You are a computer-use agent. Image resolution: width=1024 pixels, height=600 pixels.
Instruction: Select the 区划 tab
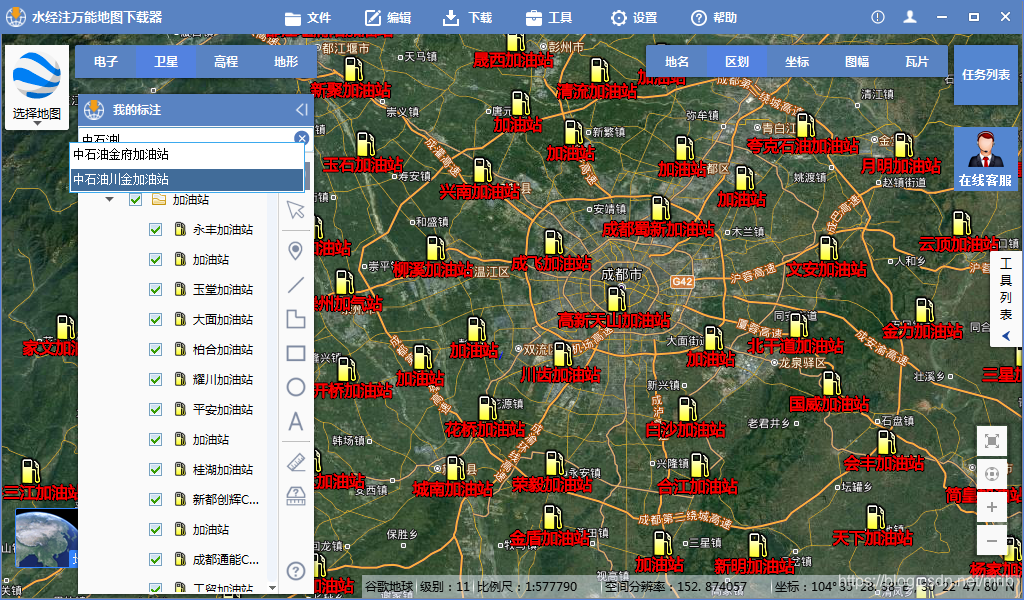[x=737, y=61]
